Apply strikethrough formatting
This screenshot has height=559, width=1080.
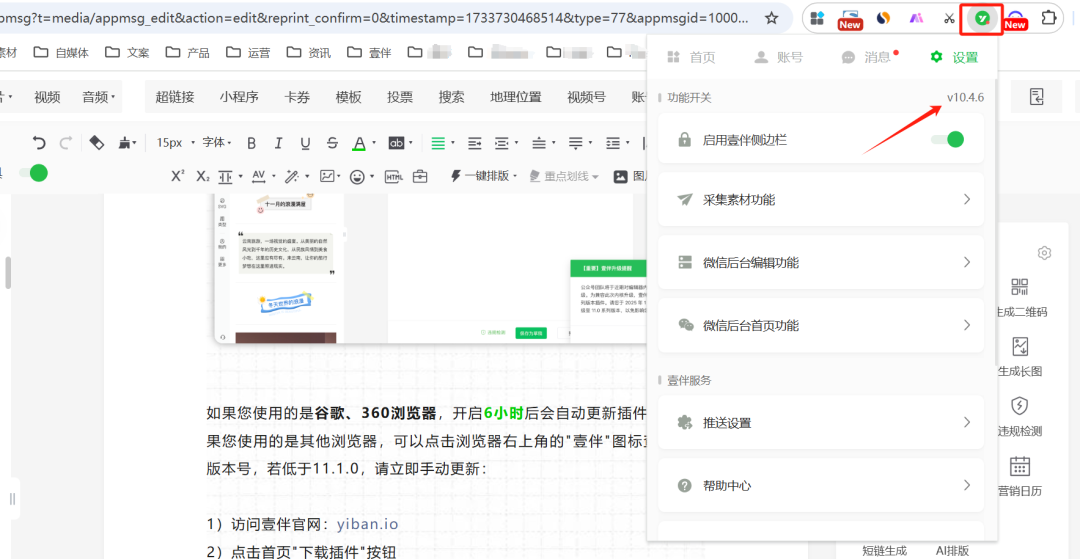[333, 143]
